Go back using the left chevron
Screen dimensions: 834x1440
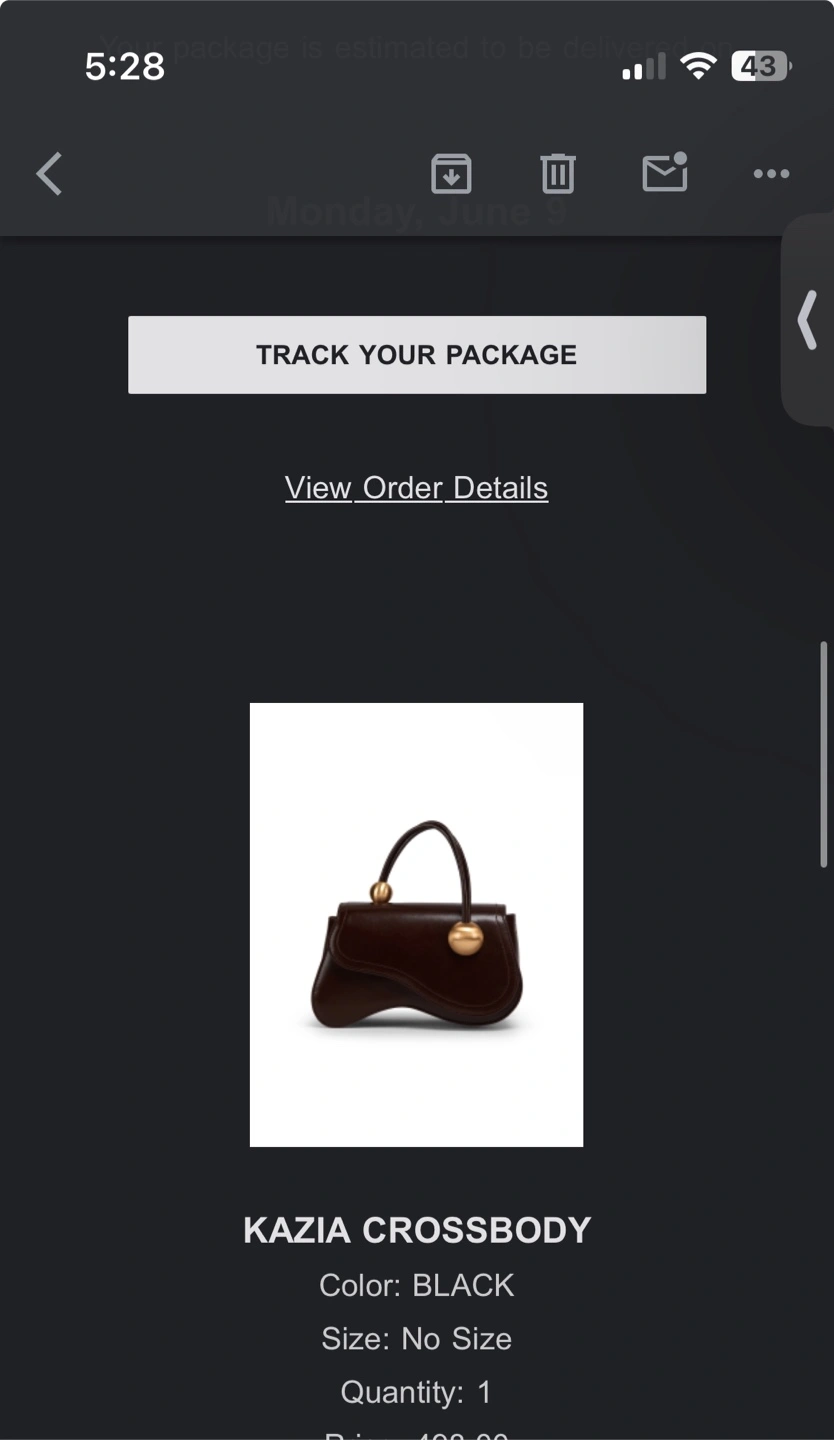(49, 174)
